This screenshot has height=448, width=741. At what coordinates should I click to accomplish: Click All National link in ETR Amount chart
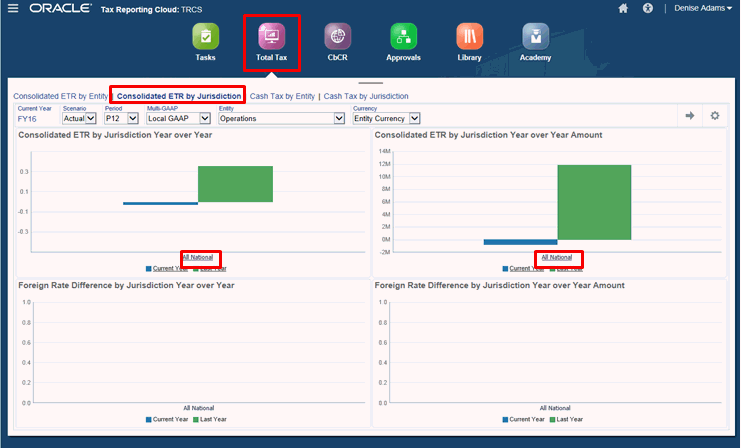tap(557, 258)
